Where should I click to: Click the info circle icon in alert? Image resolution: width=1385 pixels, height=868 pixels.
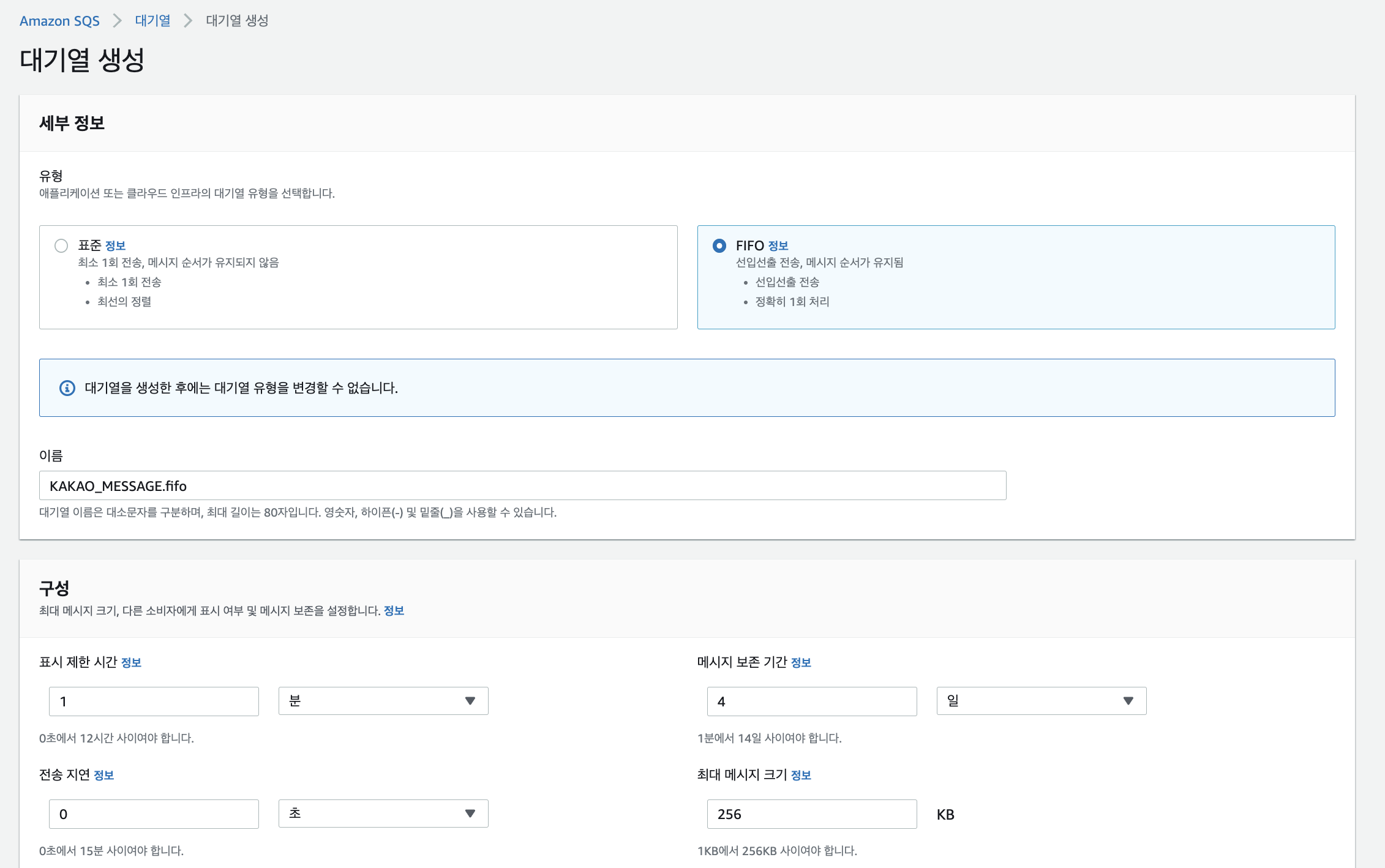point(67,388)
